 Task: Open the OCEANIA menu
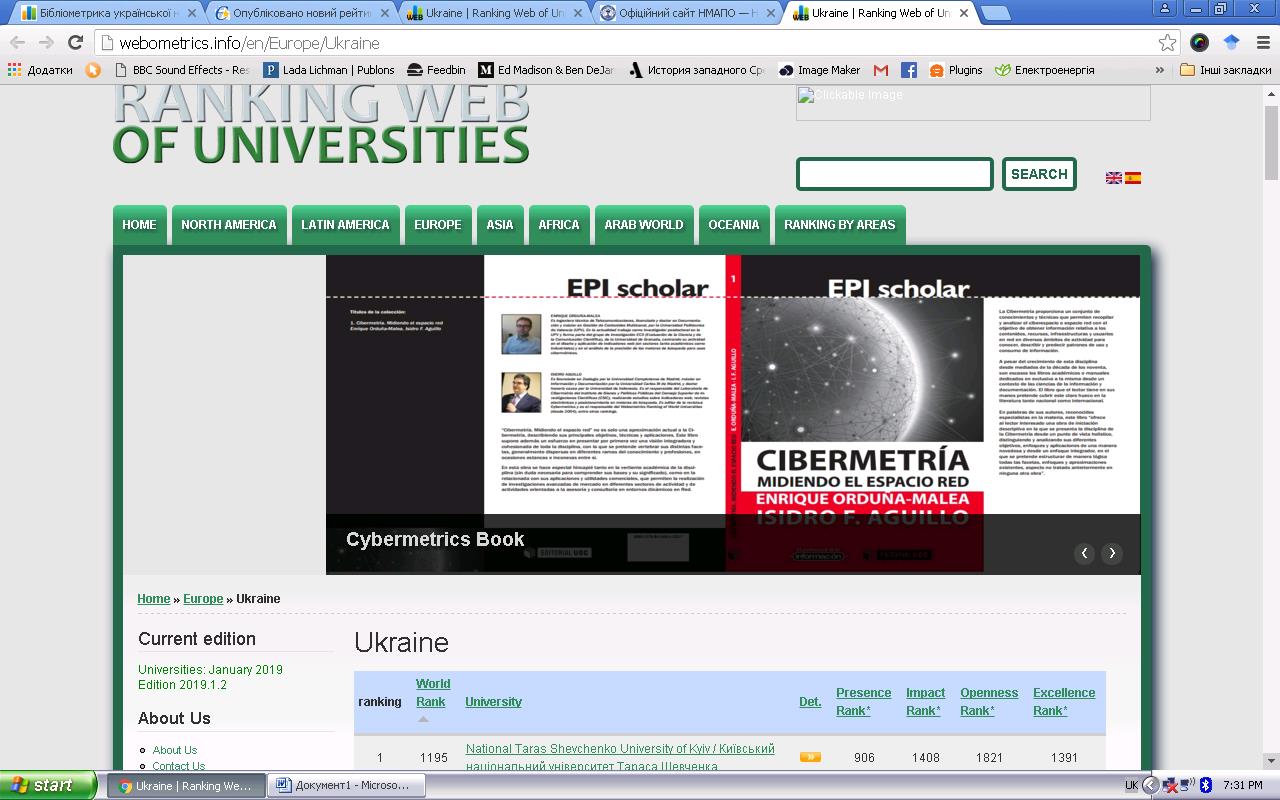point(734,225)
